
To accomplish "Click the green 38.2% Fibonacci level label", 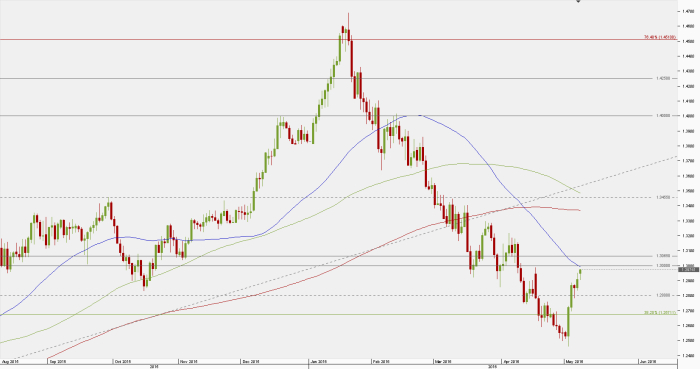I will click(660, 313).
